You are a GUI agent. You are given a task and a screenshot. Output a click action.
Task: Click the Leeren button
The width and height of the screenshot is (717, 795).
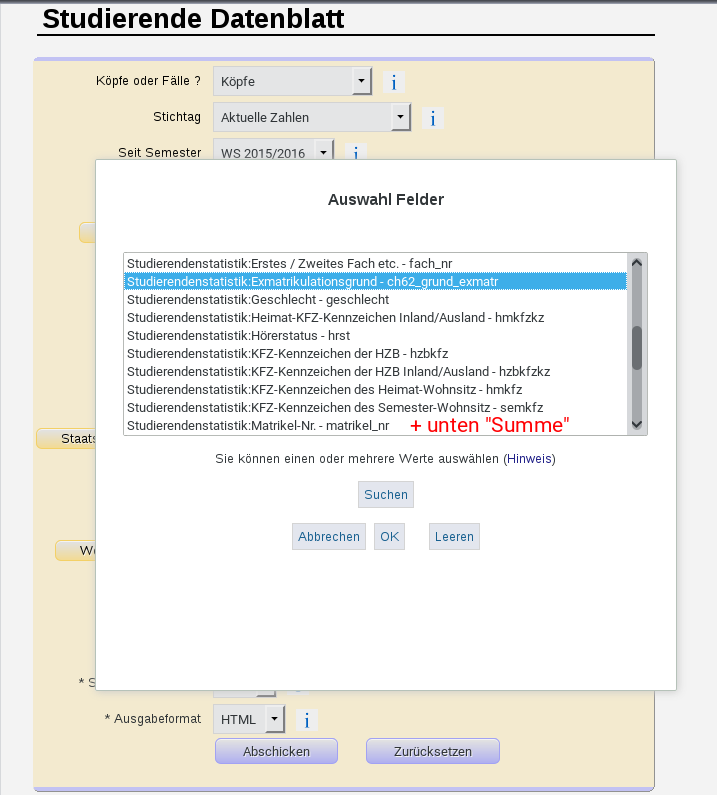point(454,536)
